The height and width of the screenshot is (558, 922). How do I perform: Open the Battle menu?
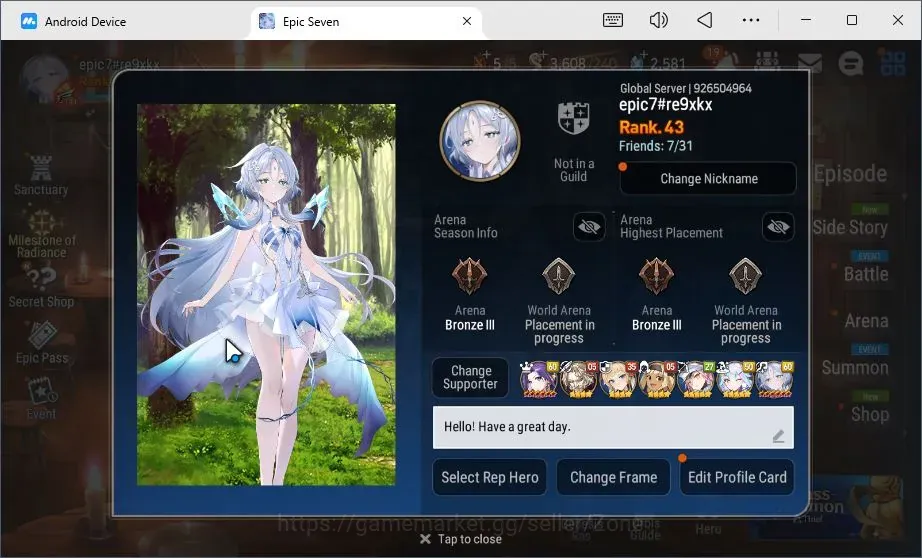click(866, 274)
